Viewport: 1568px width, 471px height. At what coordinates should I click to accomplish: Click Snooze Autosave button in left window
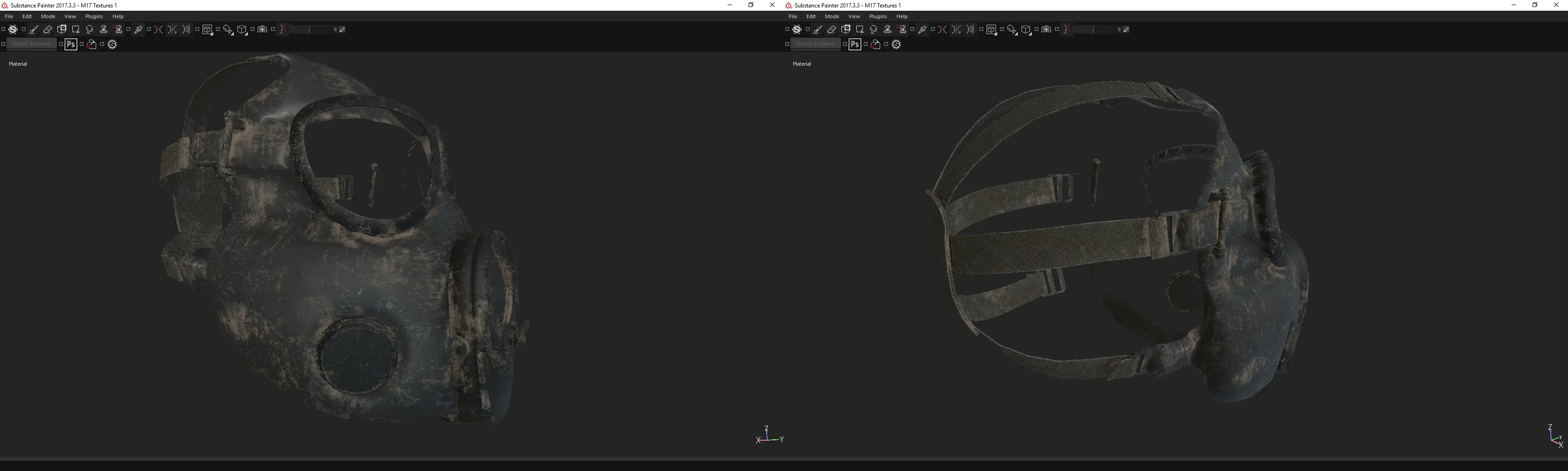(x=32, y=44)
